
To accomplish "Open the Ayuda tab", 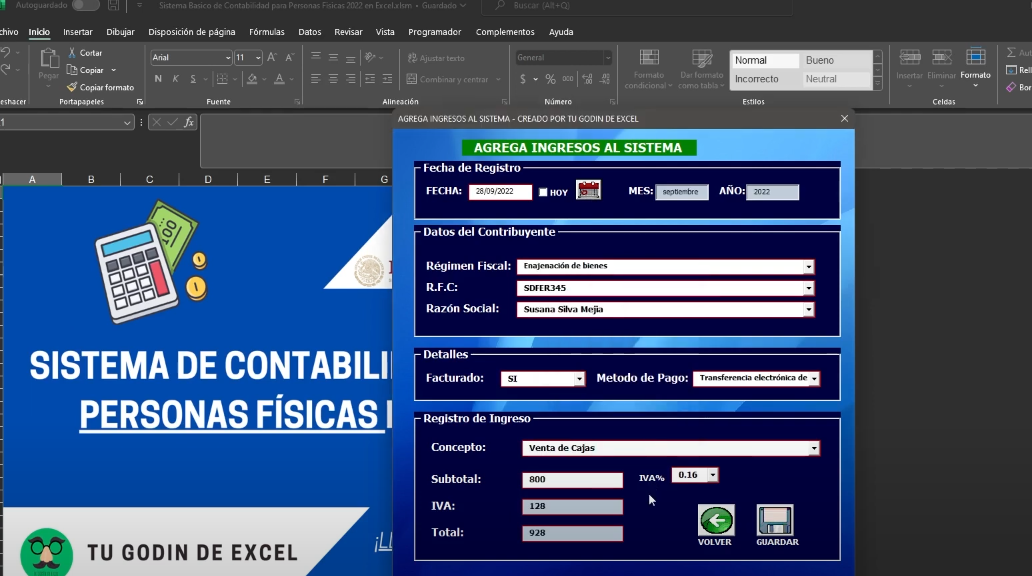I will point(561,32).
